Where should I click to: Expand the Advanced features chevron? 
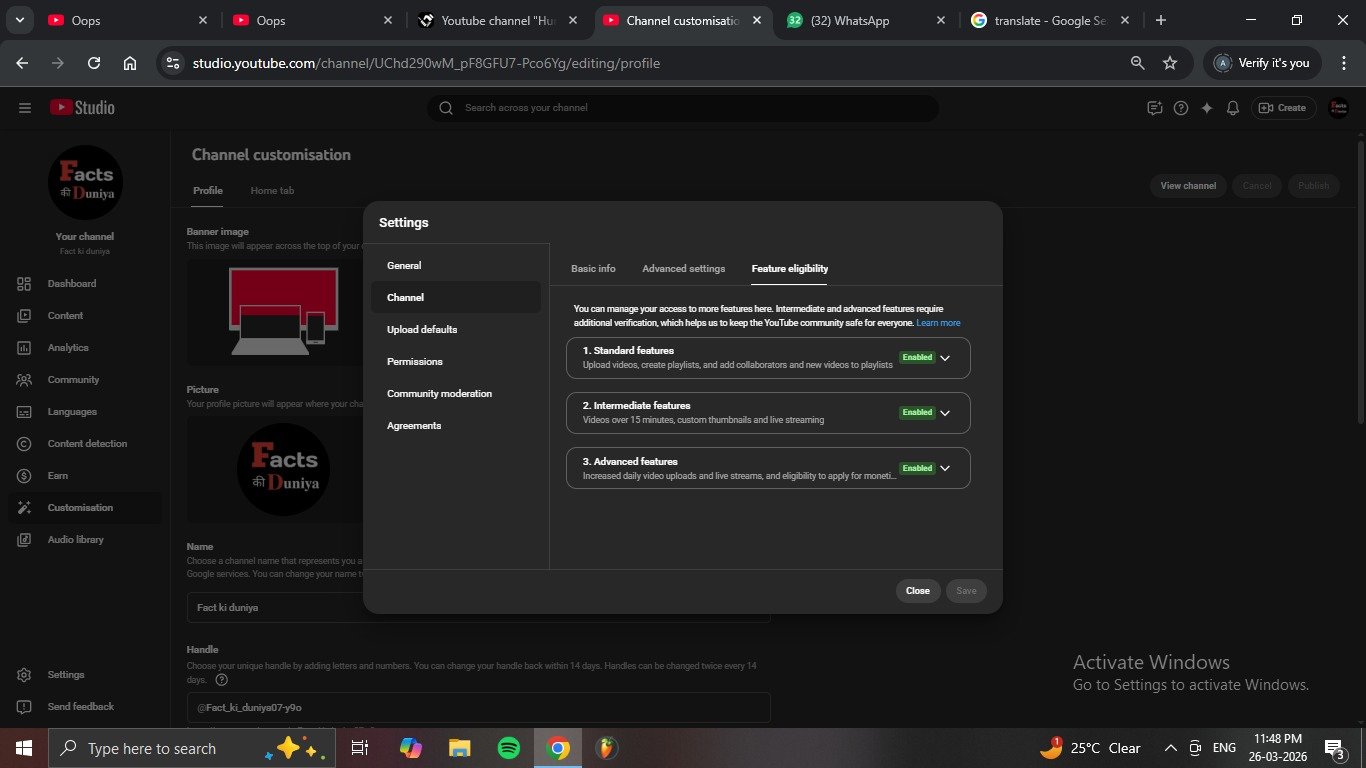coord(945,468)
